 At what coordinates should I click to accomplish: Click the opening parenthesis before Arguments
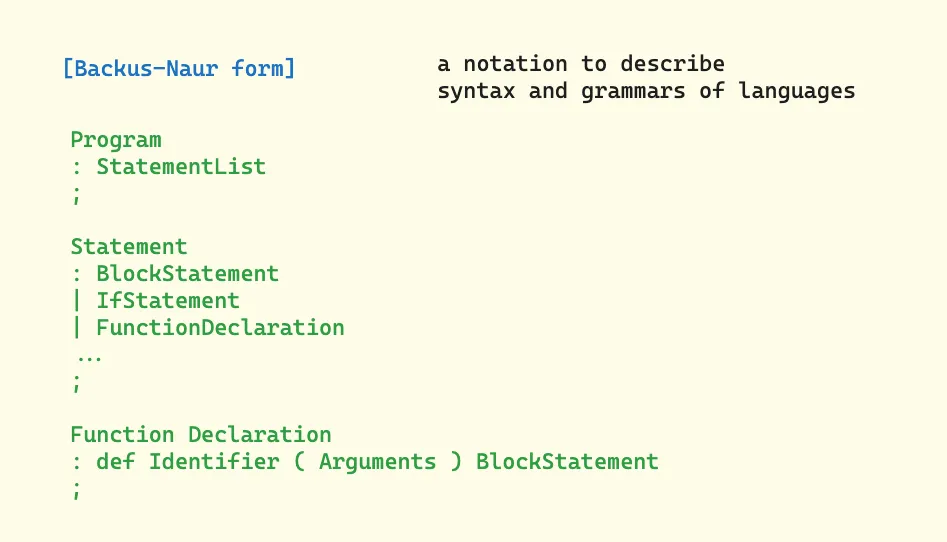pos(299,462)
